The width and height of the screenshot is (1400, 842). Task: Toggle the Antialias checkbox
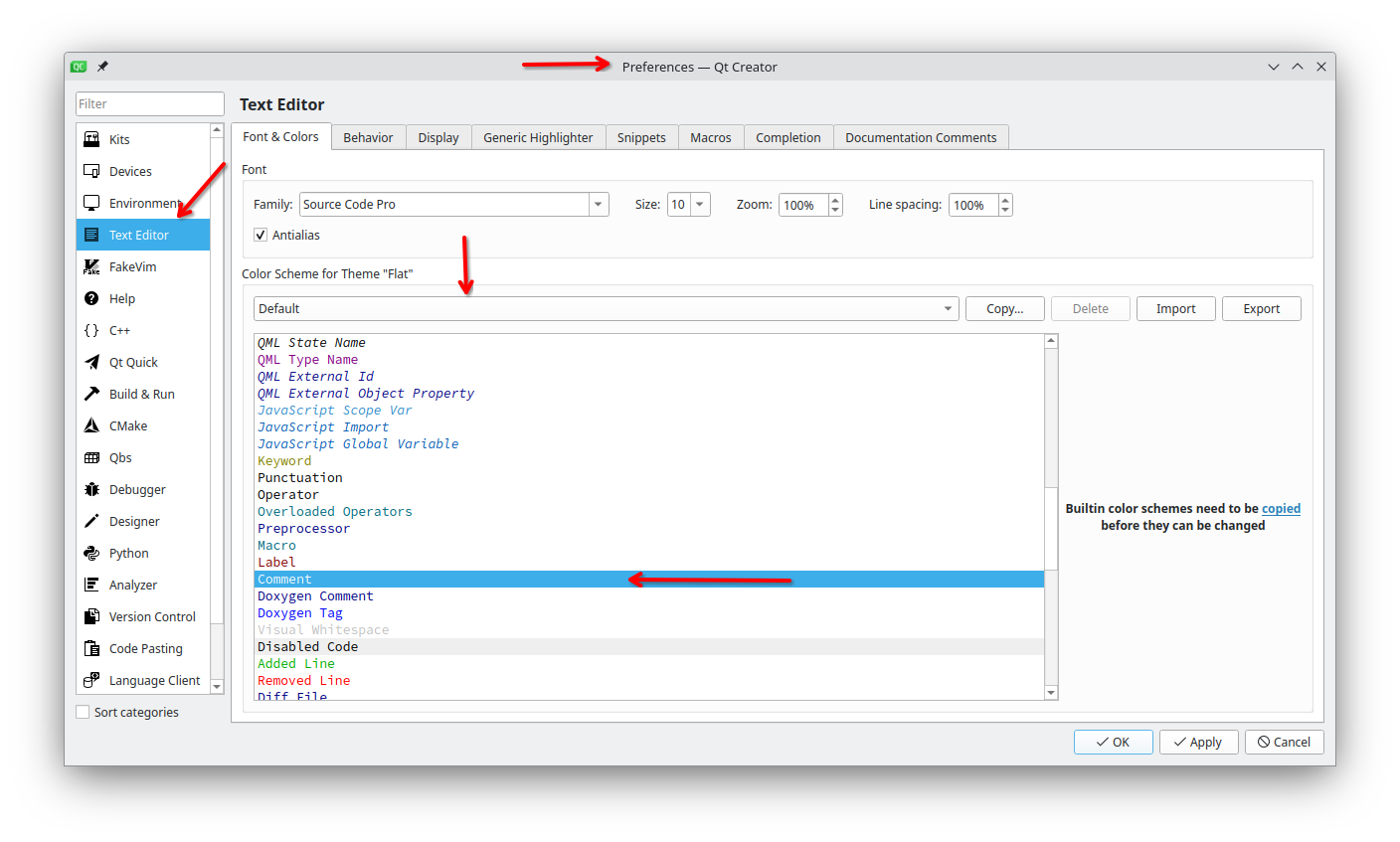pyautogui.click(x=261, y=235)
